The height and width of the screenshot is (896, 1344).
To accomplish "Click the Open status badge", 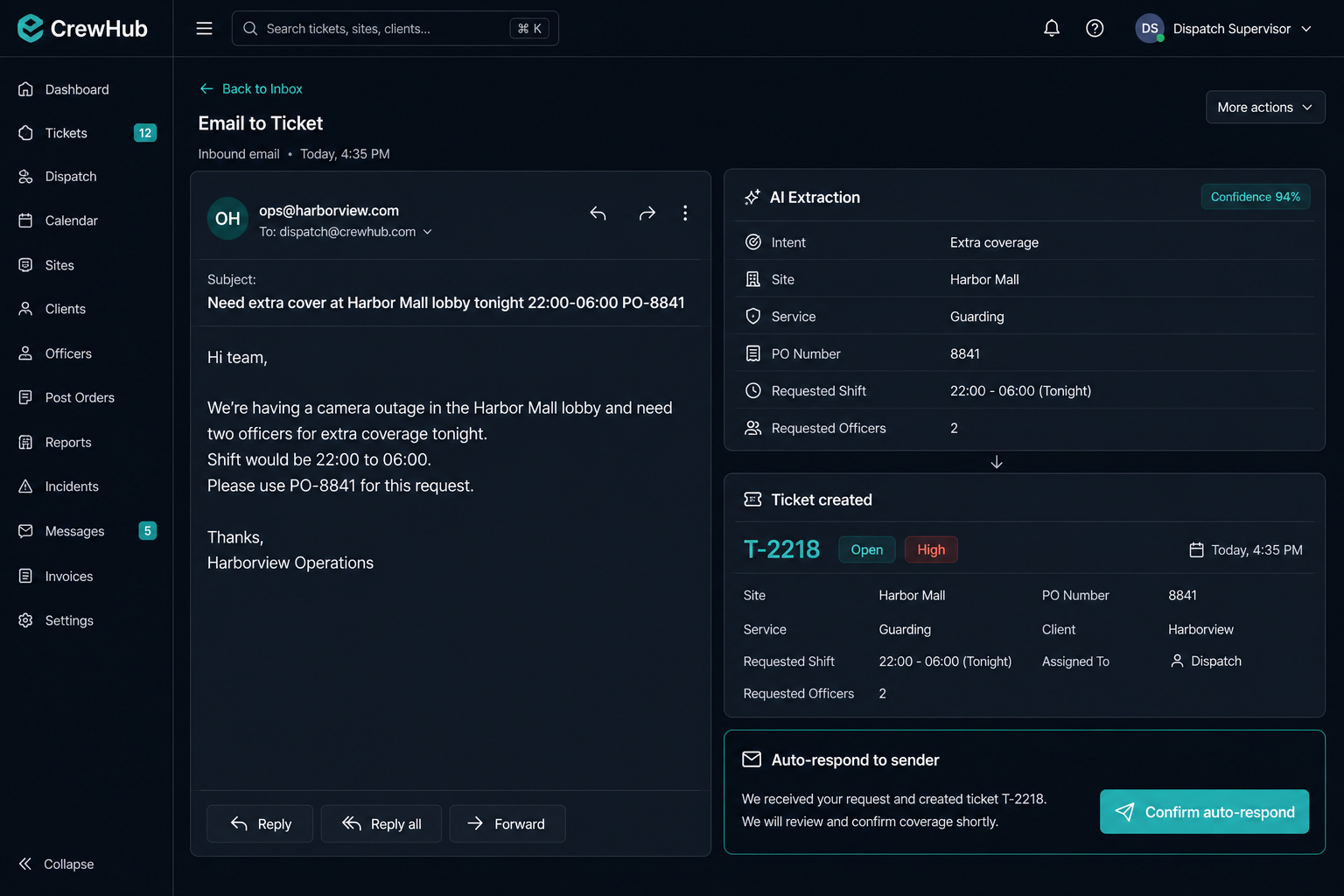I will 867,549.
